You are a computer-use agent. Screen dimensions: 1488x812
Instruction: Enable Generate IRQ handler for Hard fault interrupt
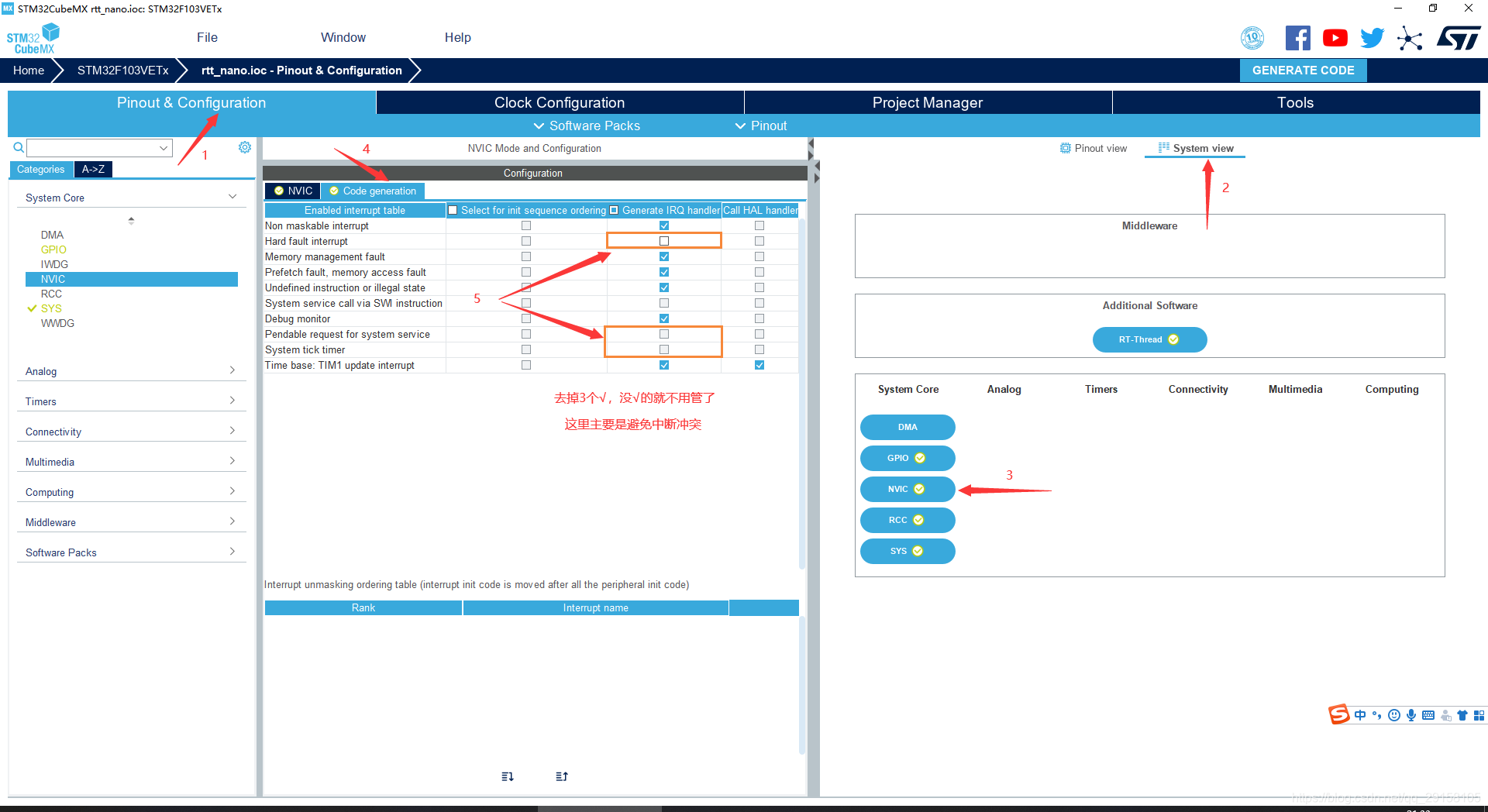click(x=664, y=241)
